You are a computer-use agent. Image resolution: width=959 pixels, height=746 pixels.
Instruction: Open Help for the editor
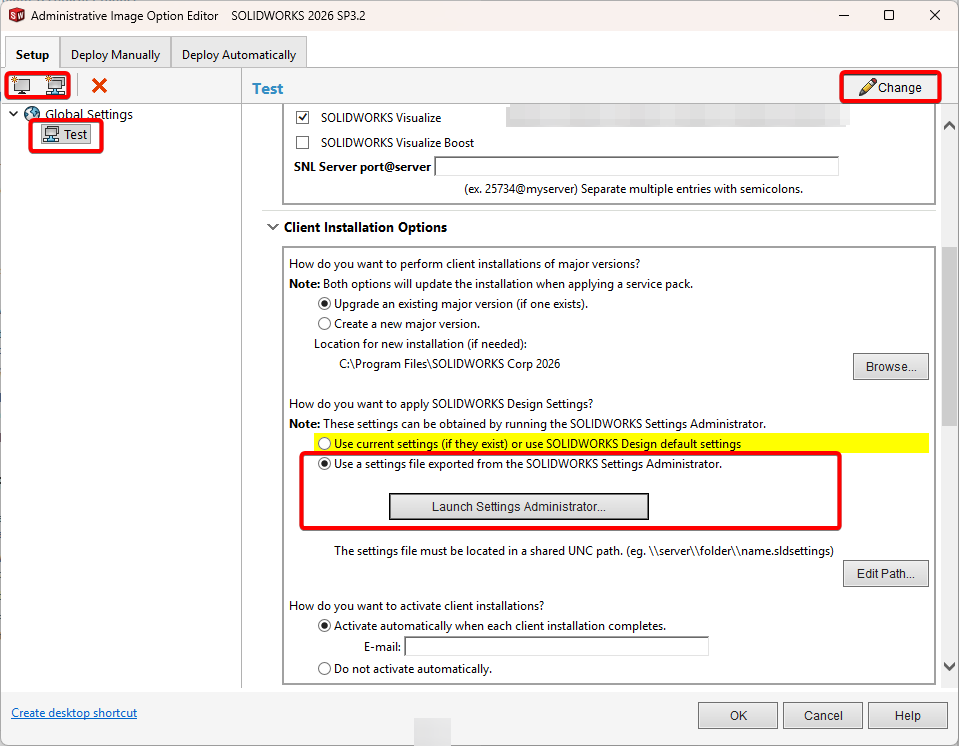coord(908,715)
